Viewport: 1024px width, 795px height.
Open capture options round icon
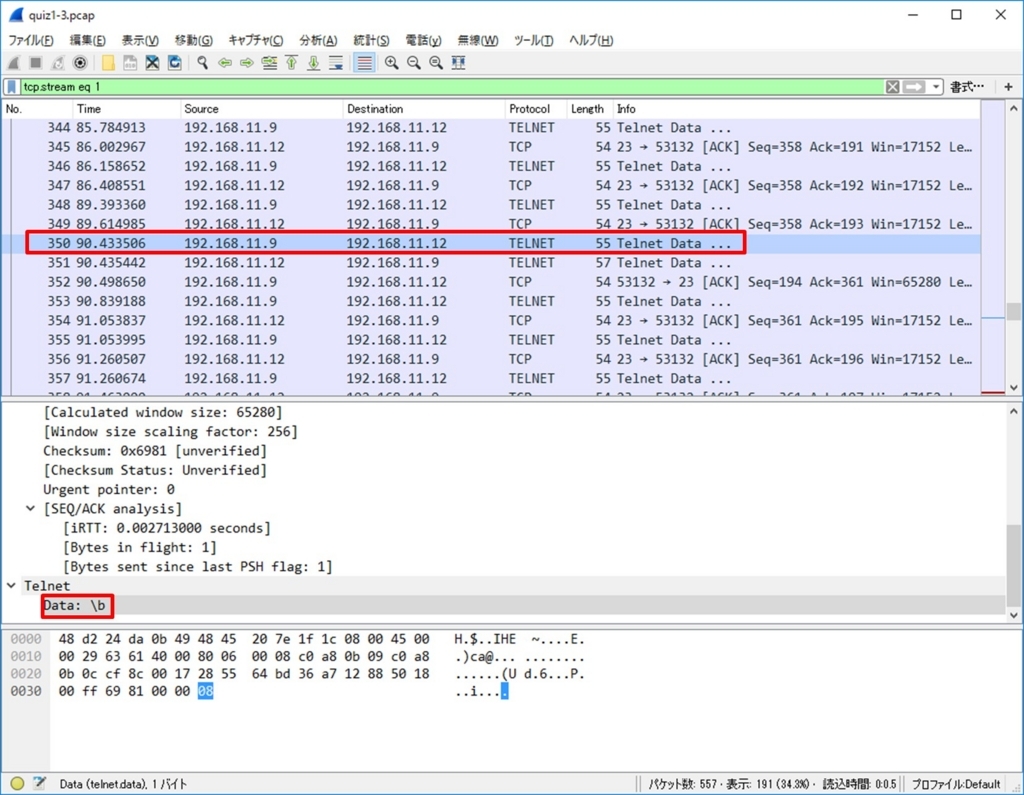[80, 63]
